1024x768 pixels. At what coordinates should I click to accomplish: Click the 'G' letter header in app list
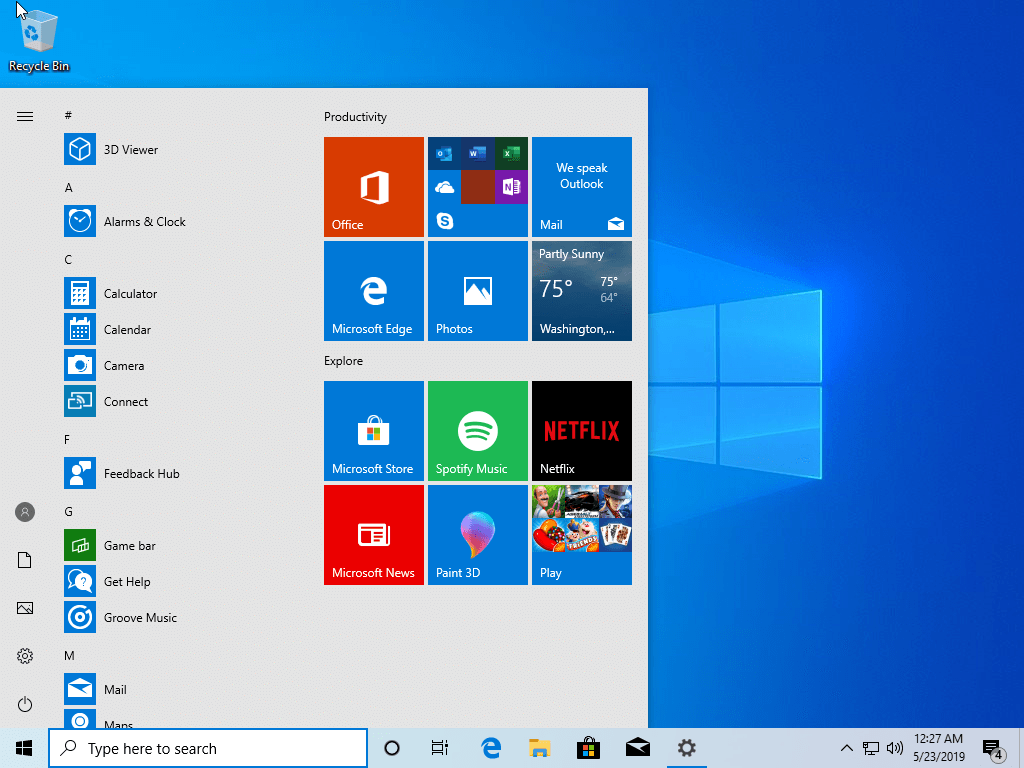pos(69,511)
